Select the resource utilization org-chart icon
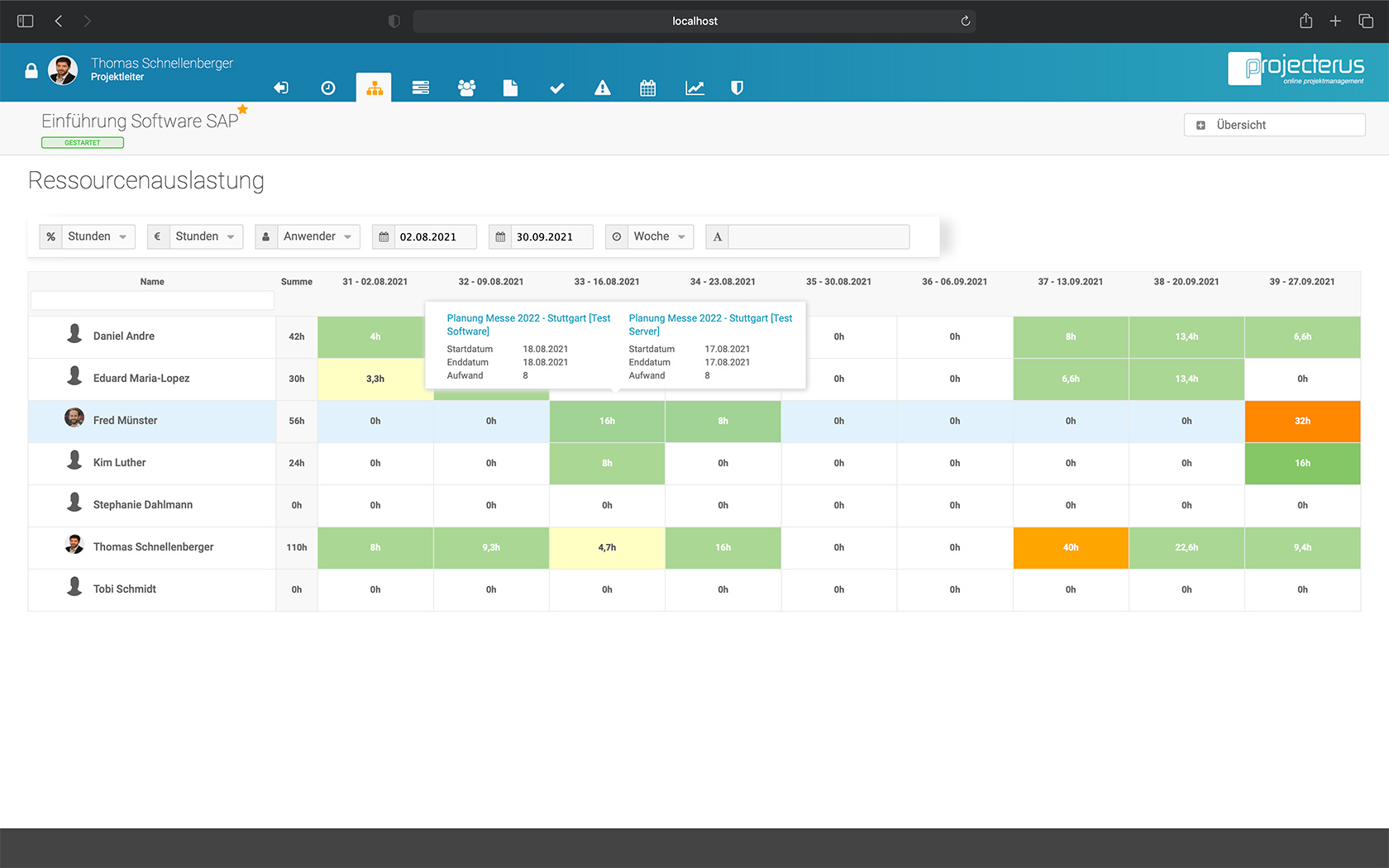1389x868 pixels. (374, 87)
